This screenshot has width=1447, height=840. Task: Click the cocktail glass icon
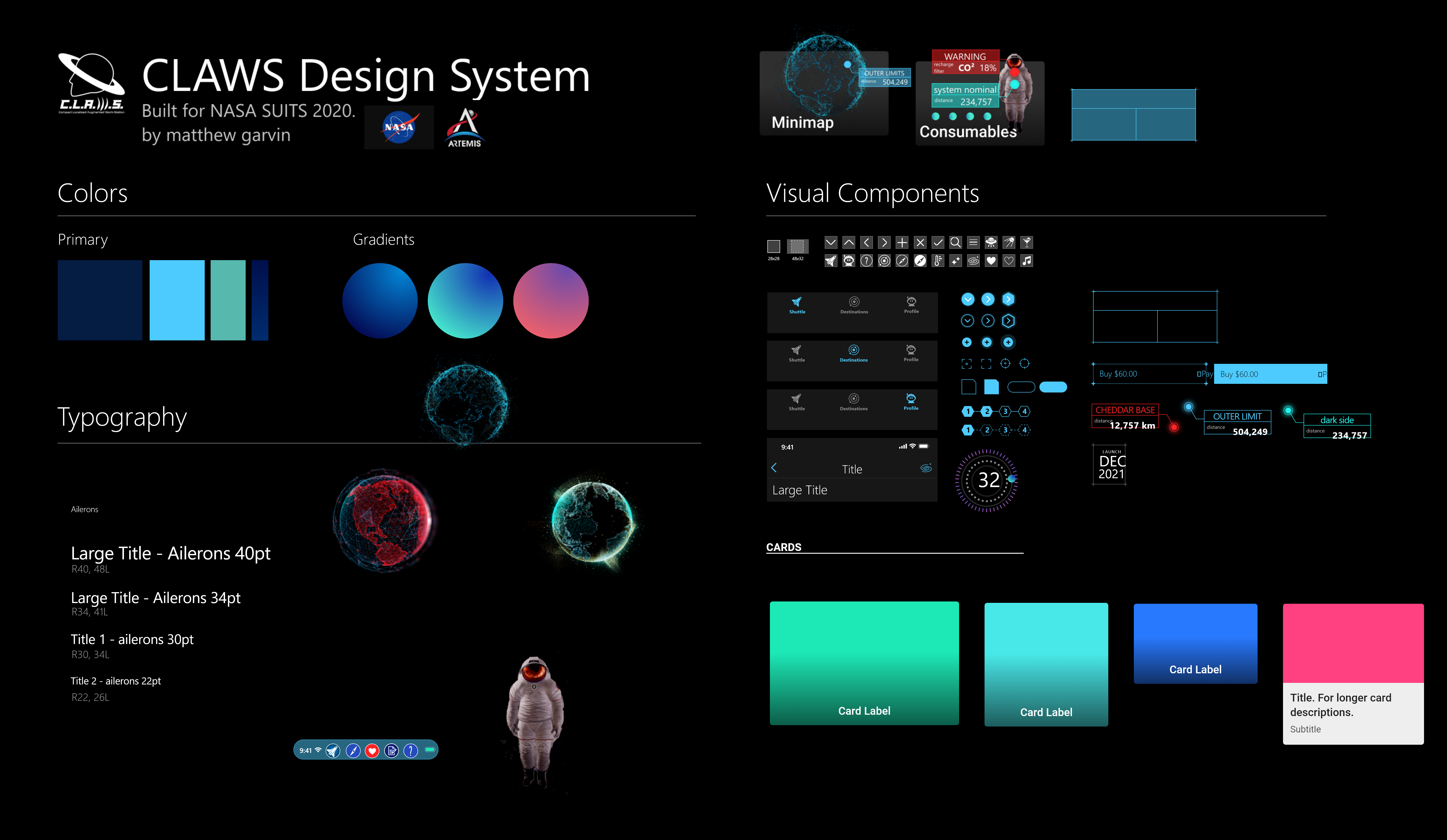[1027, 242]
